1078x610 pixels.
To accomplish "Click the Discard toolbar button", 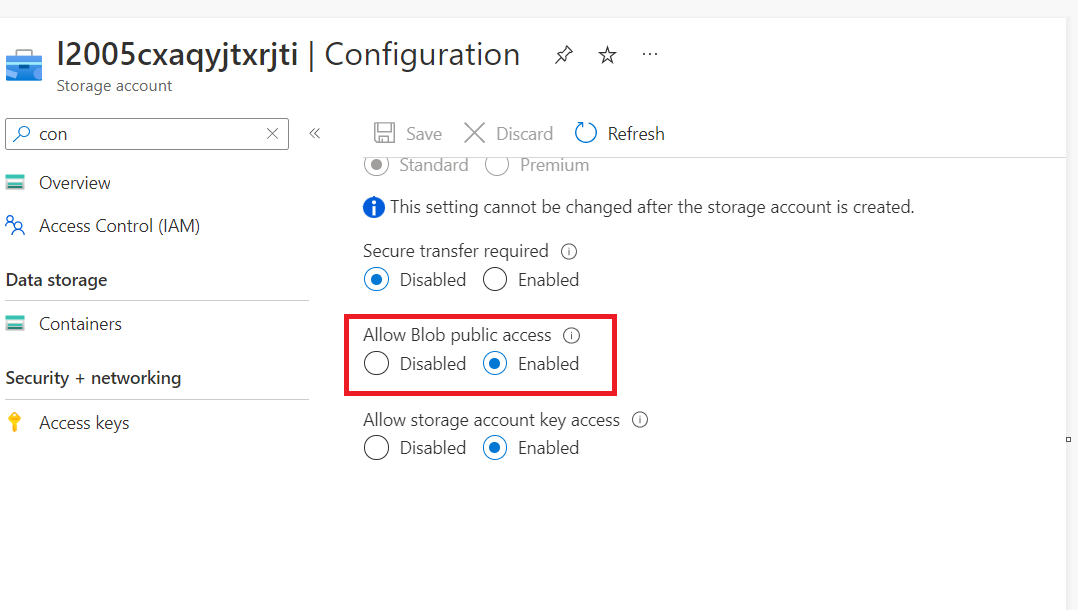I will (509, 134).
